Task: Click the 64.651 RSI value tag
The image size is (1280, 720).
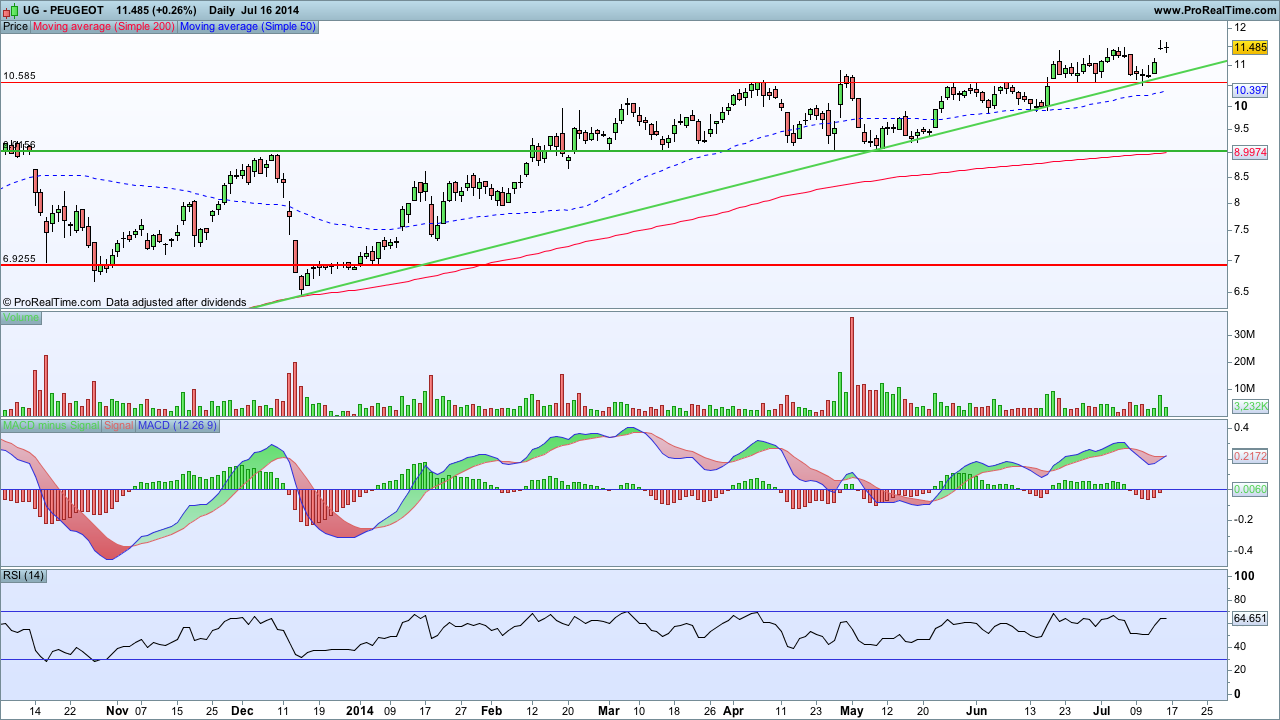Action: 1250,618
